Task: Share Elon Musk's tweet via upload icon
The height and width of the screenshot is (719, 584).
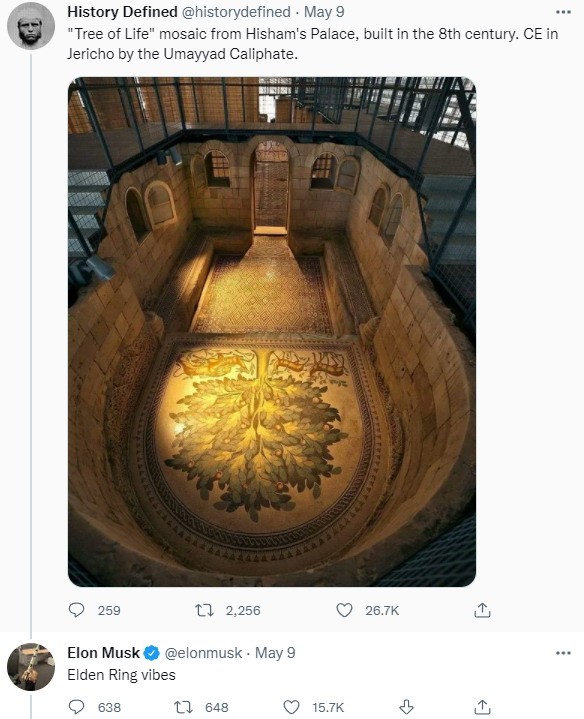Action: coord(482,707)
